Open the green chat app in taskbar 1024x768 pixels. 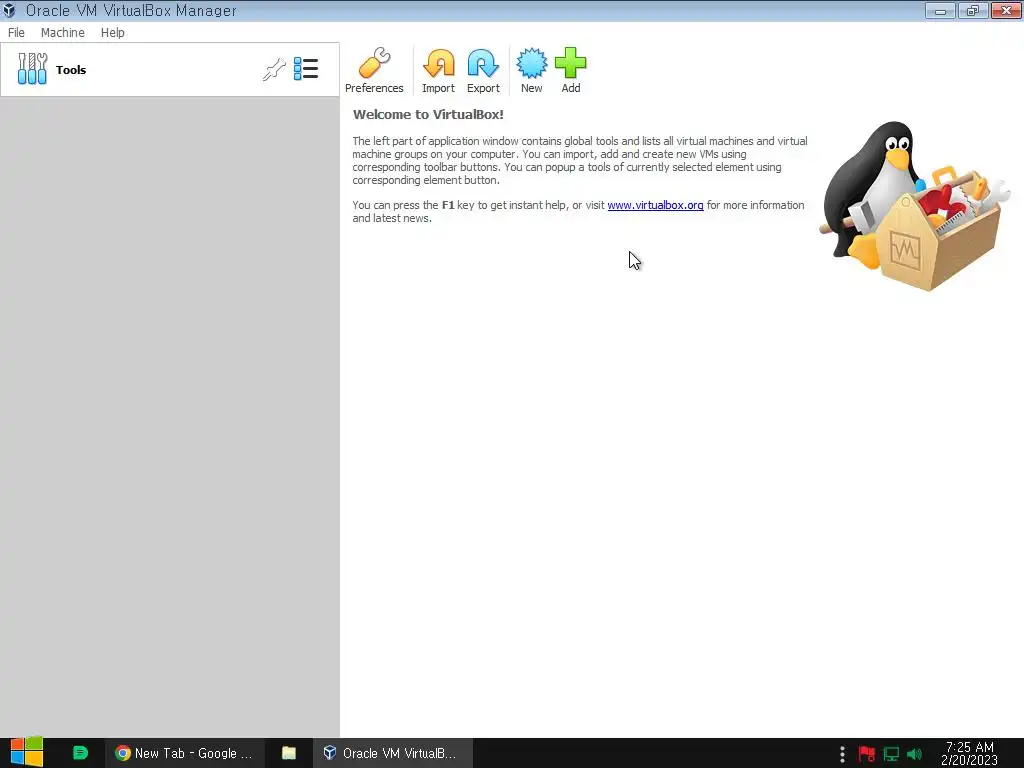[x=80, y=753]
